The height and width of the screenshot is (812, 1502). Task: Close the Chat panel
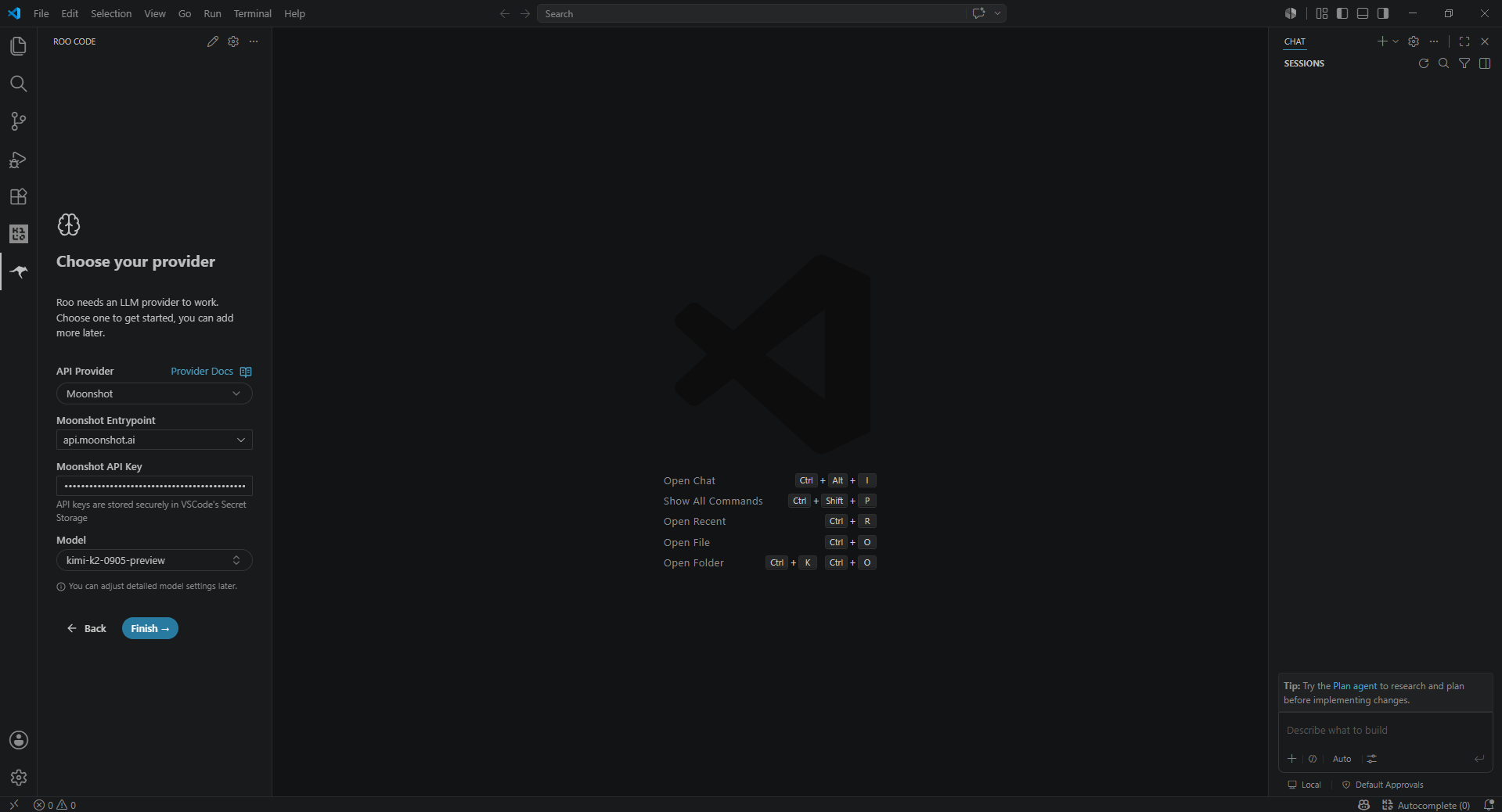pyautogui.click(x=1485, y=41)
